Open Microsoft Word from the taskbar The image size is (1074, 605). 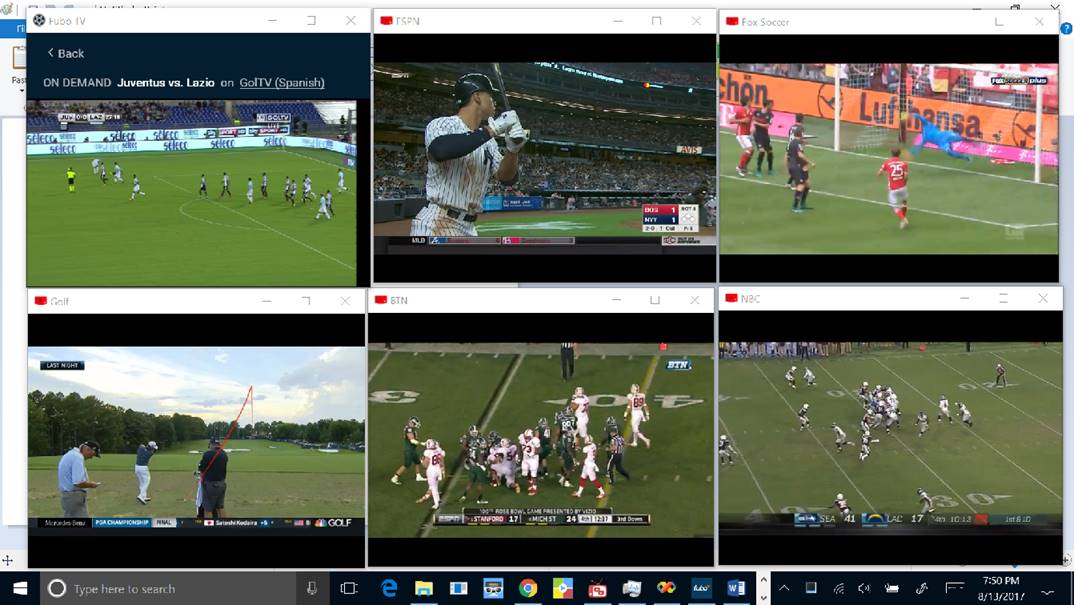point(736,589)
